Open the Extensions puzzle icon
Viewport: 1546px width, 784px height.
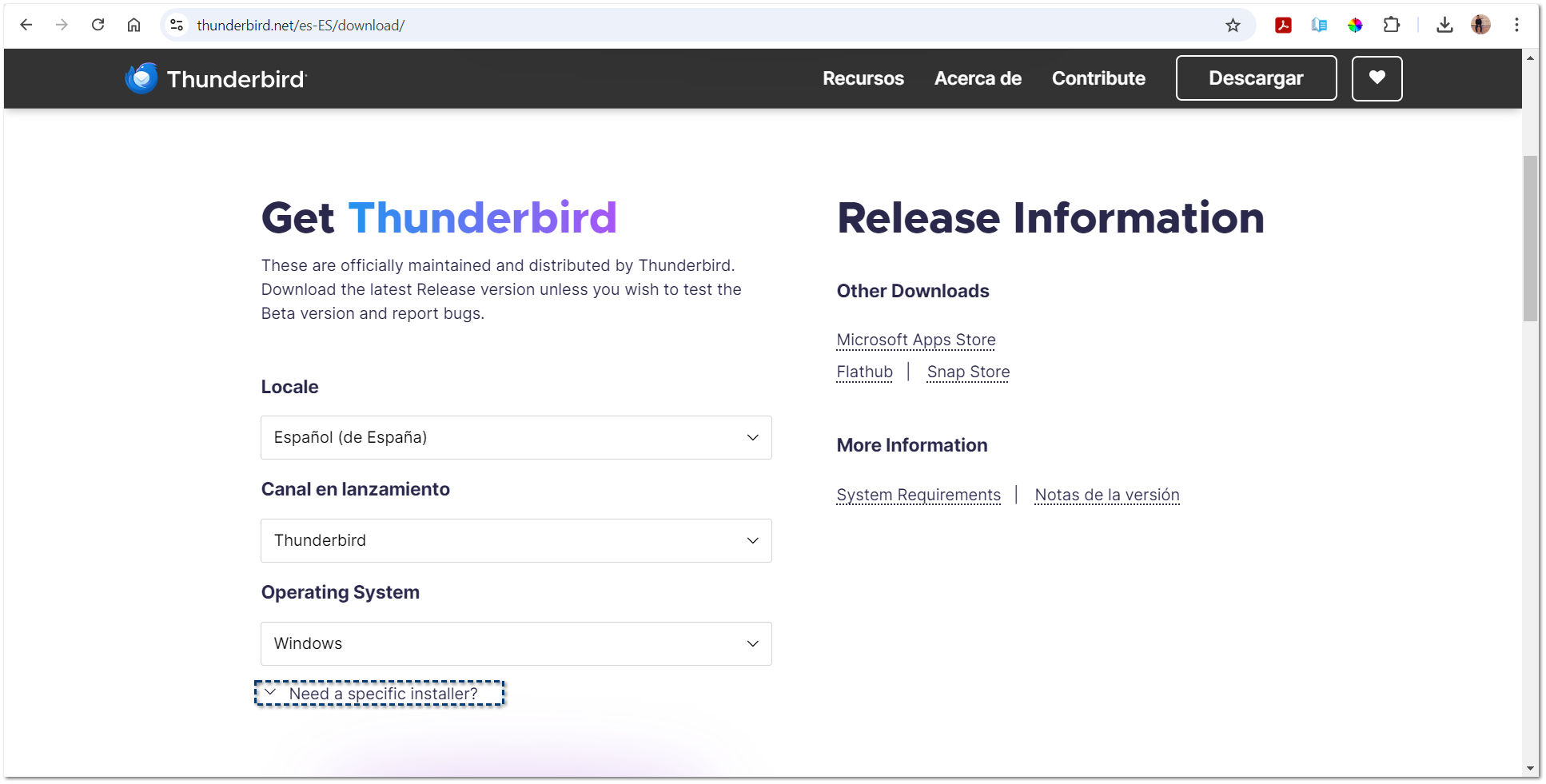click(x=1392, y=25)
